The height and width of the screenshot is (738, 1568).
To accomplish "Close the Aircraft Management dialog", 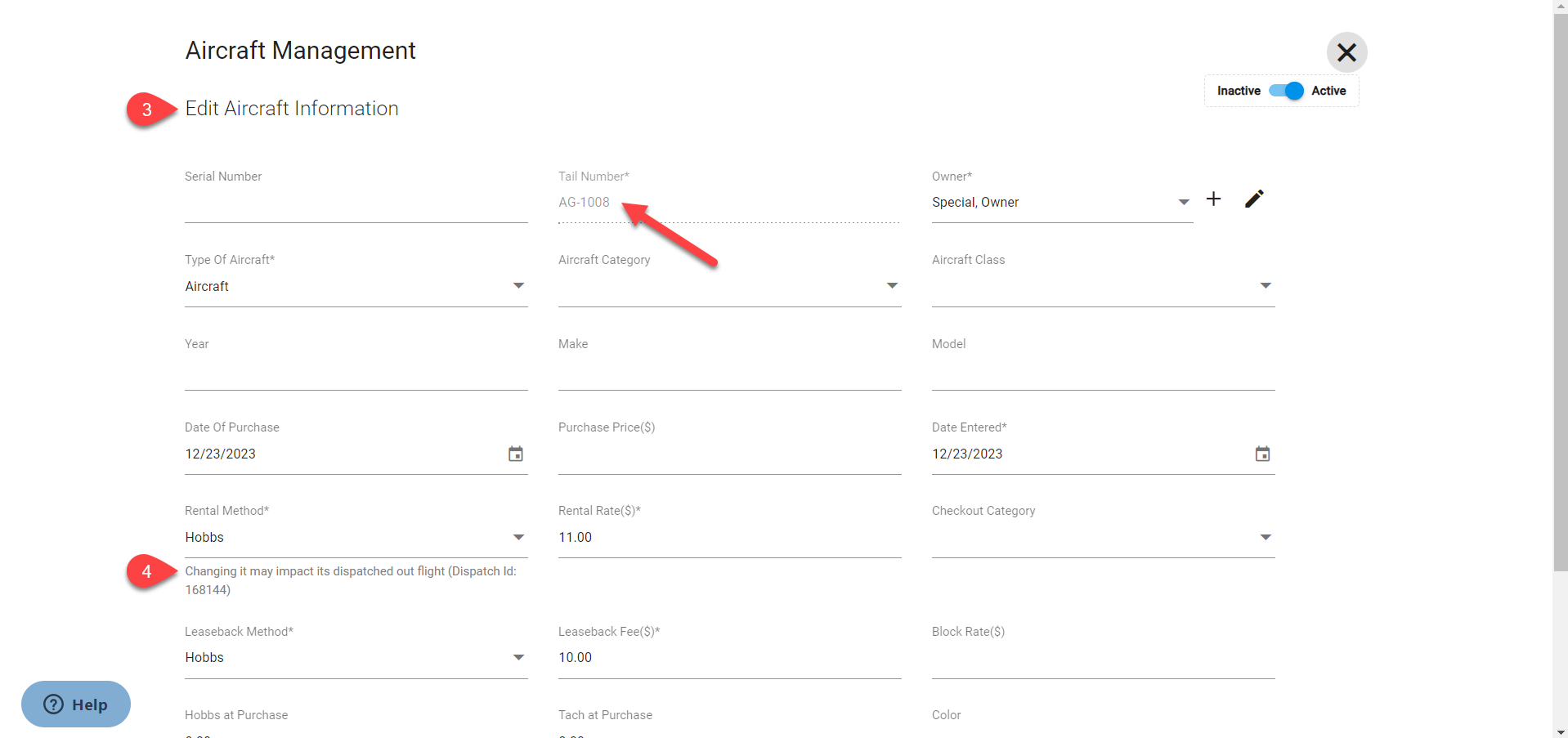I will click(1346, 53).
